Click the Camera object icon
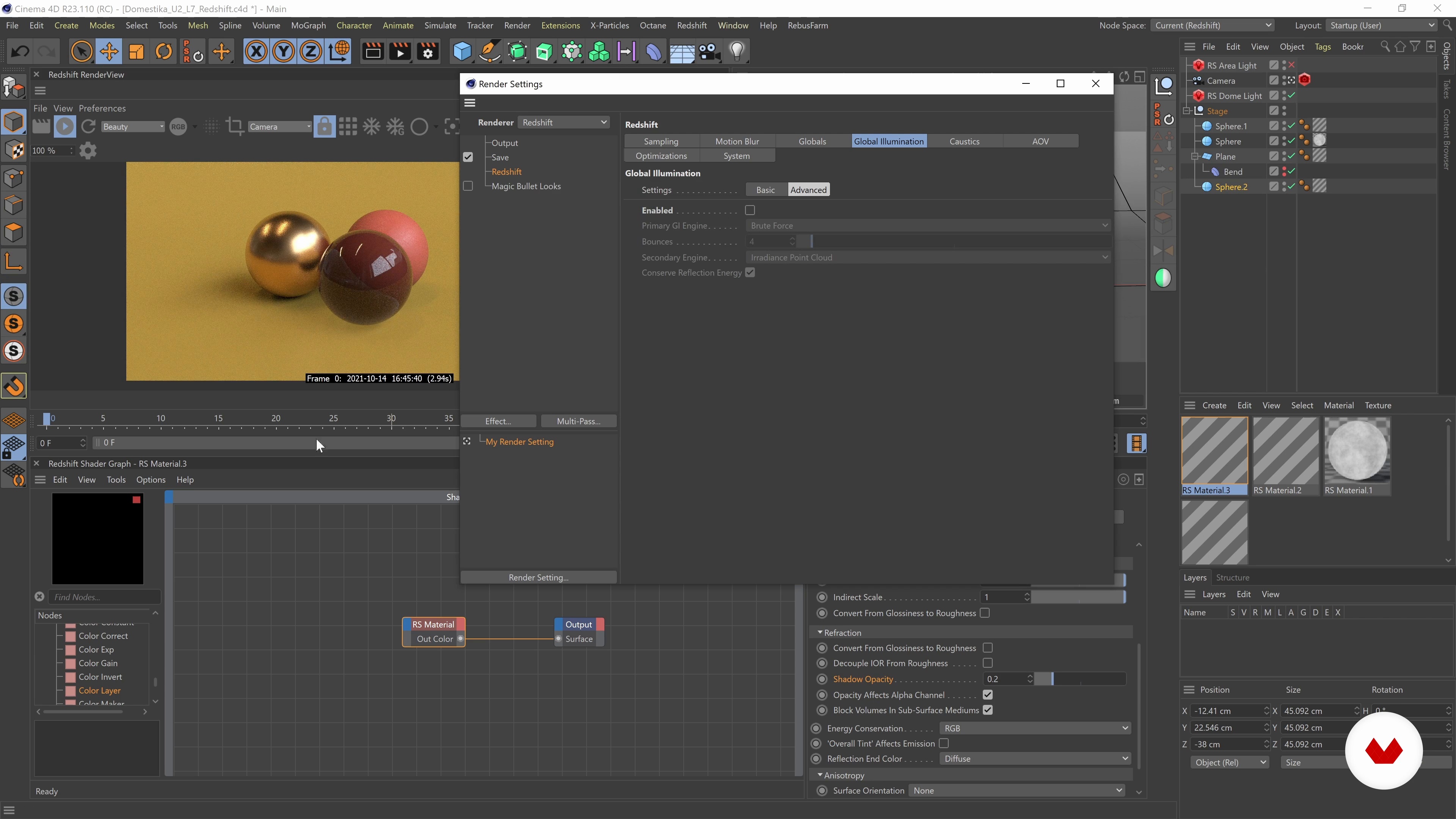This screenshot has height=819, width=1456. pos(709,52)
